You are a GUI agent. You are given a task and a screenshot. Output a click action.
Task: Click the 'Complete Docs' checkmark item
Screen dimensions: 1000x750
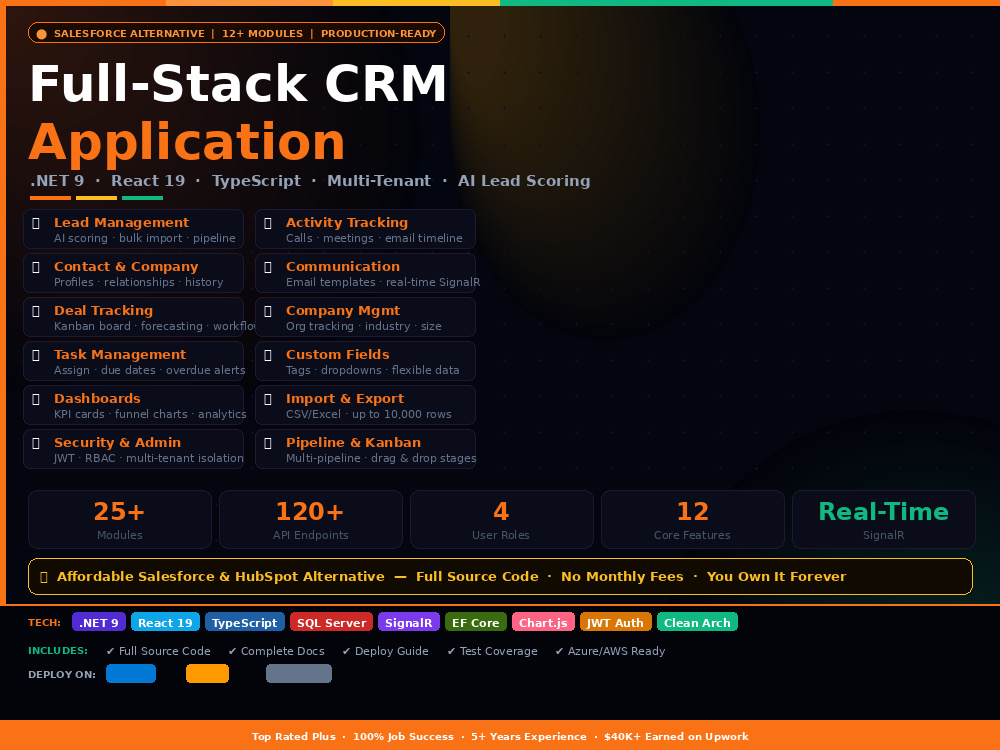[276, 651]
